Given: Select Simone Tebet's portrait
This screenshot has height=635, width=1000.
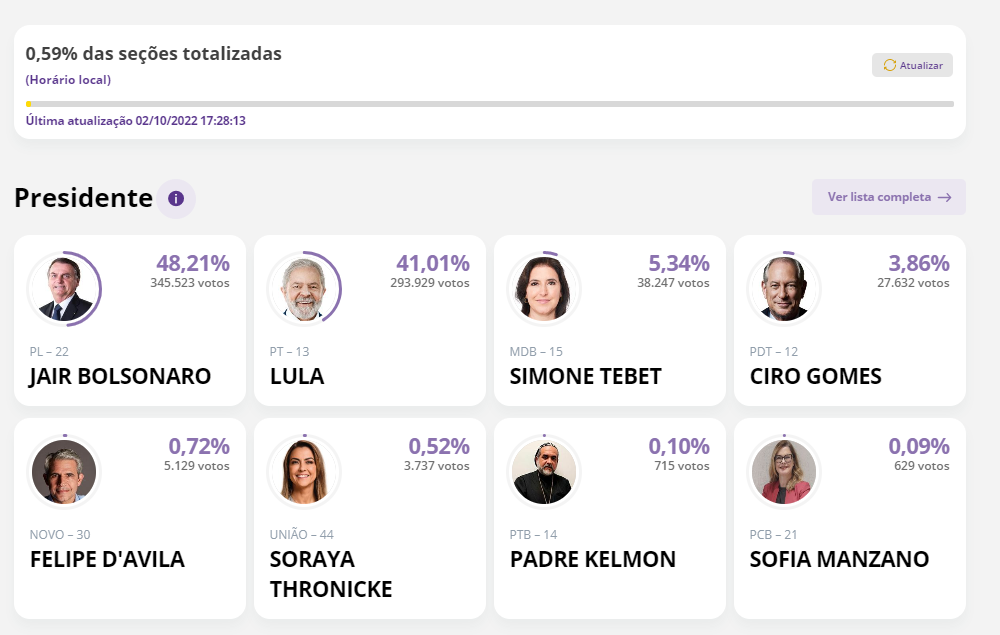Looking at the screenshot, I should (x=544, y=288).
